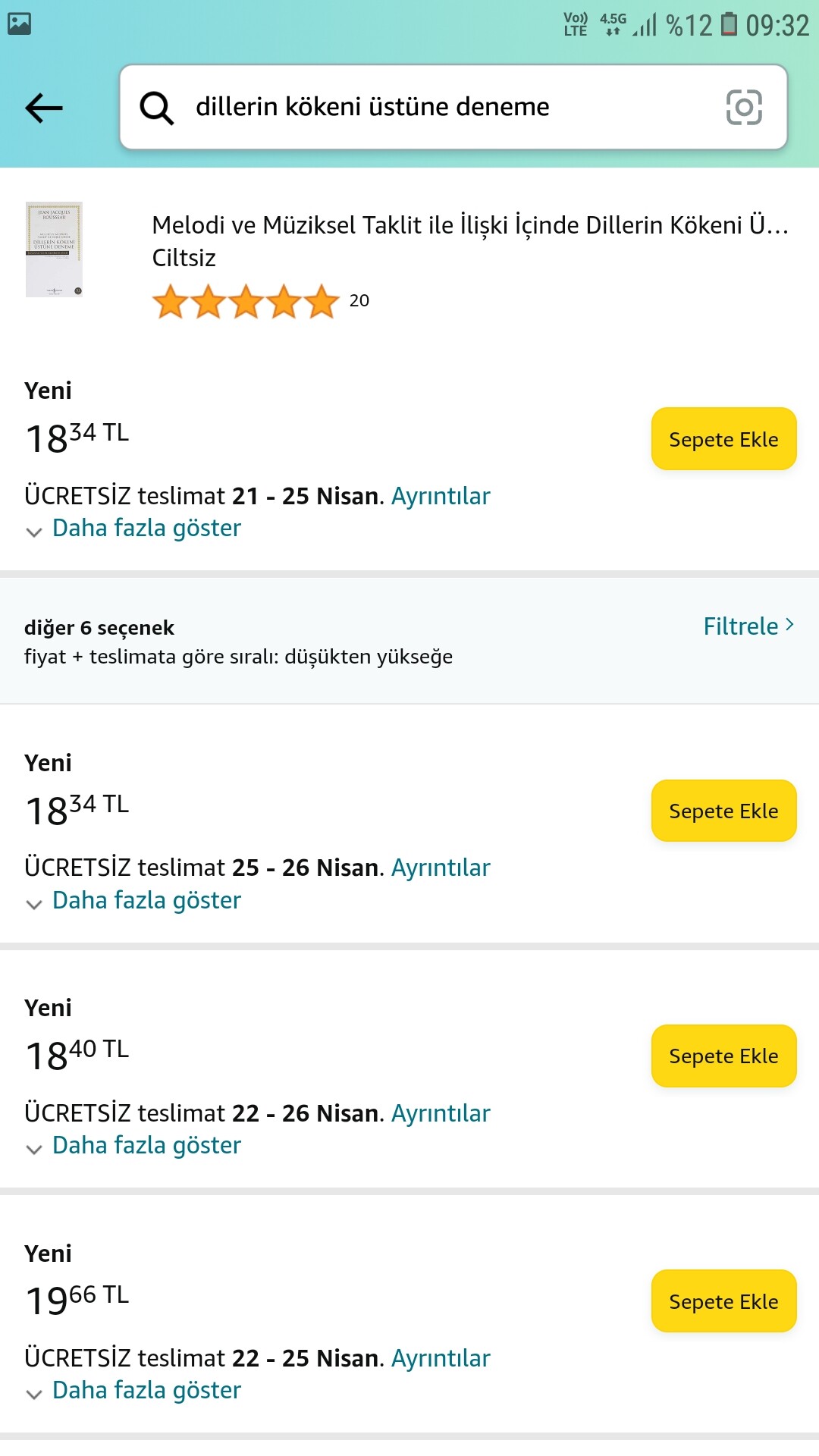Add the 18,40 TL offer to cart

point(723,1056)
